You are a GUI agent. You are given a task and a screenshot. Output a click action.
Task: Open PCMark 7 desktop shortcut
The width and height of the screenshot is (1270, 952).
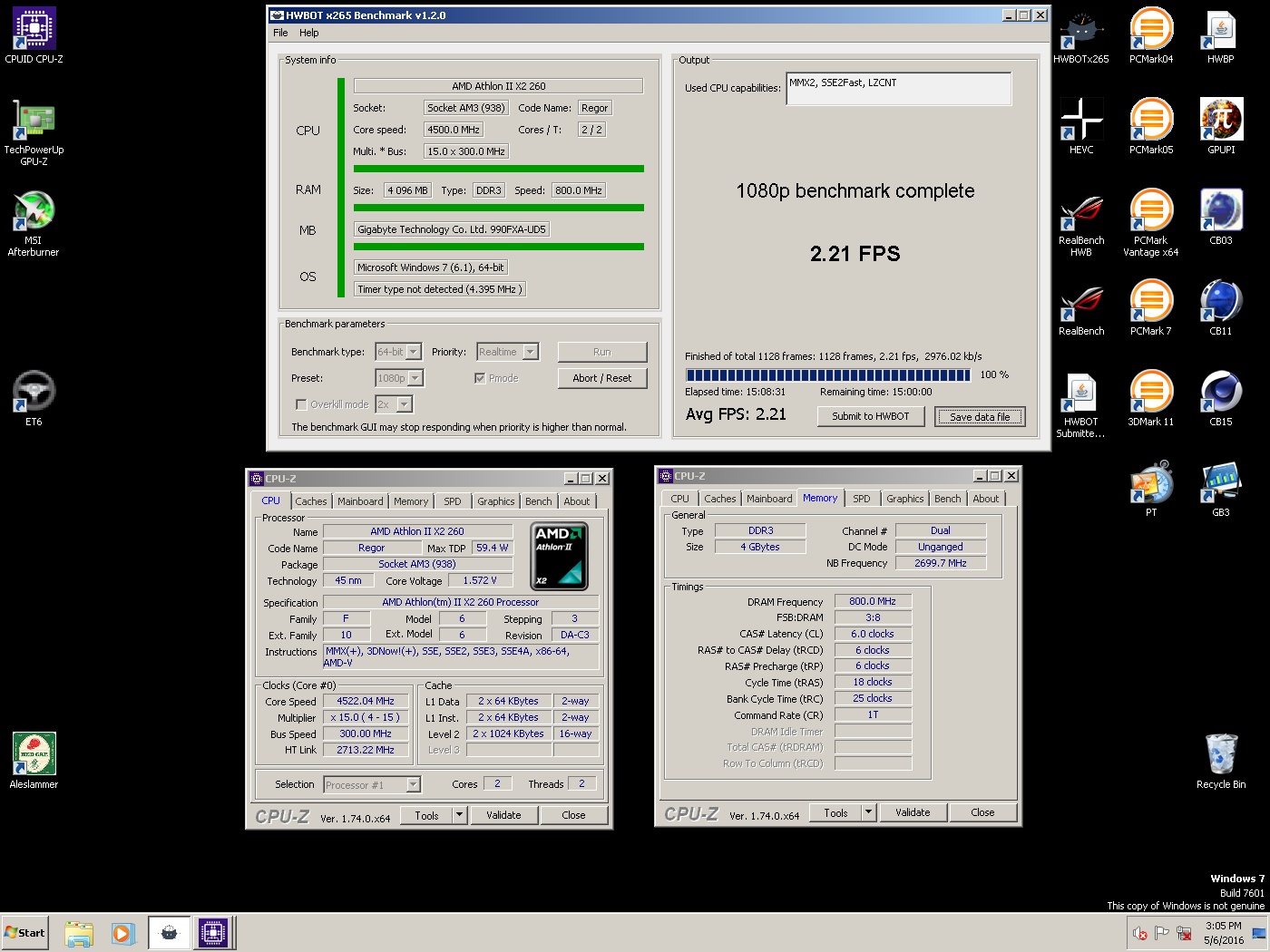(x=1151, y=307)
